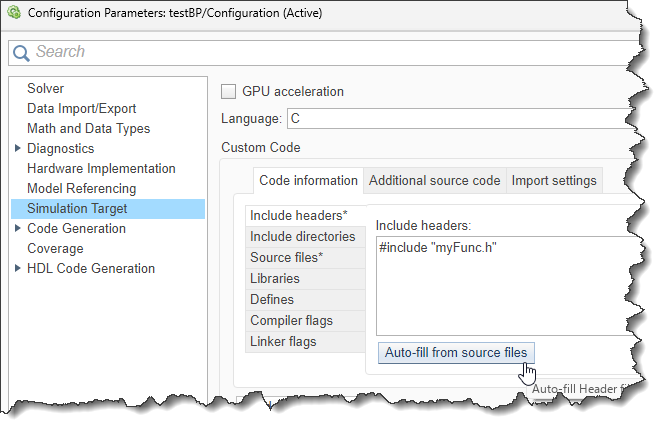Enable the GPU acceleration checkbox
Viewport: 670px width, 435px height.
click(228, 91)
